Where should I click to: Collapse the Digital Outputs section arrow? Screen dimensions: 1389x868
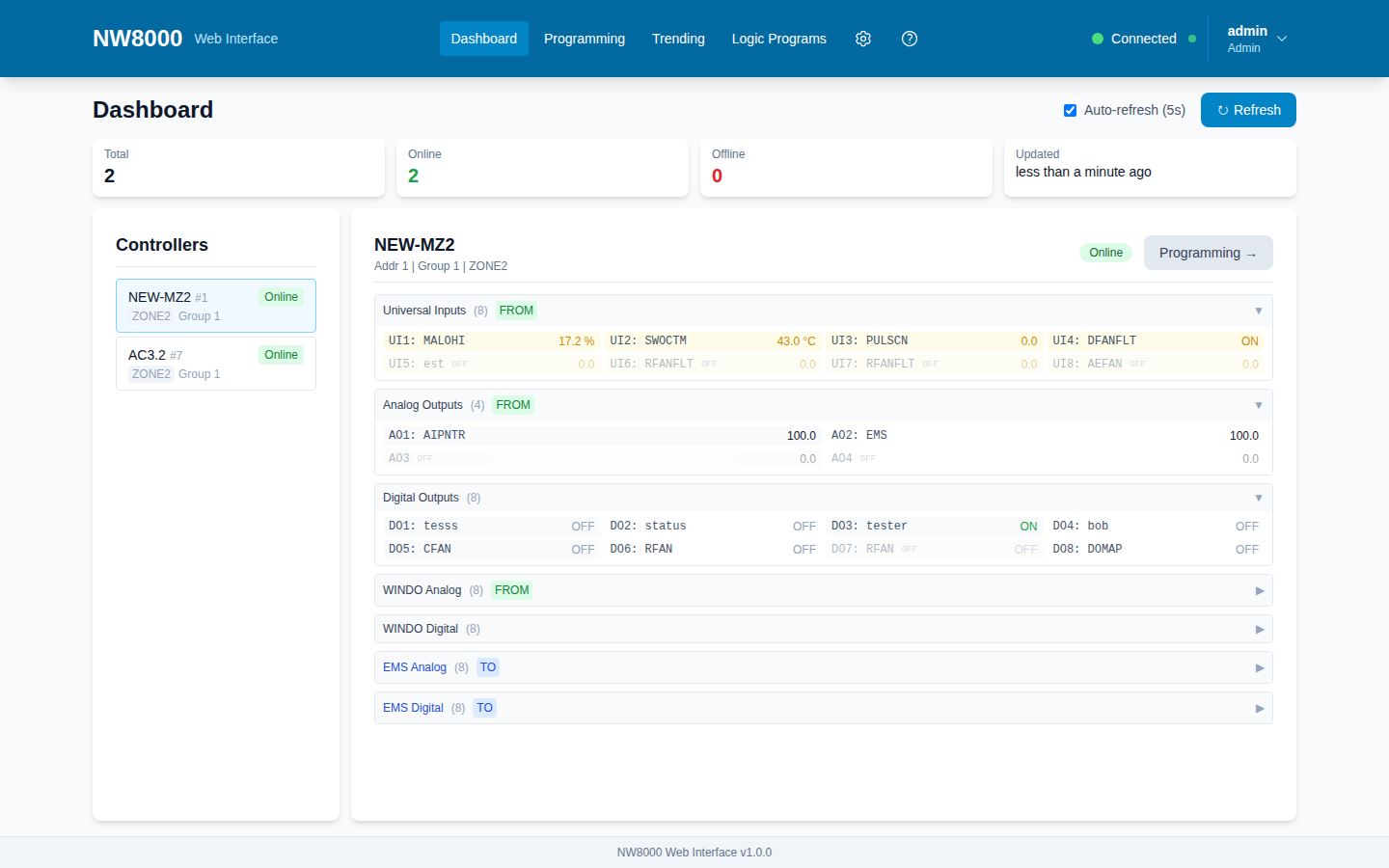click(x=1258, y=498)
